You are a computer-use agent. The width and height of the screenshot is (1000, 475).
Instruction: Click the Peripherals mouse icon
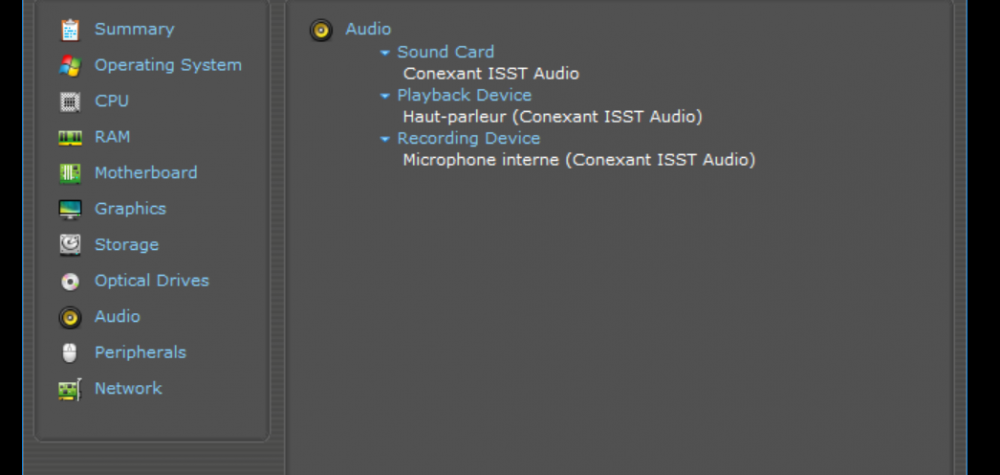pos(70,353)
